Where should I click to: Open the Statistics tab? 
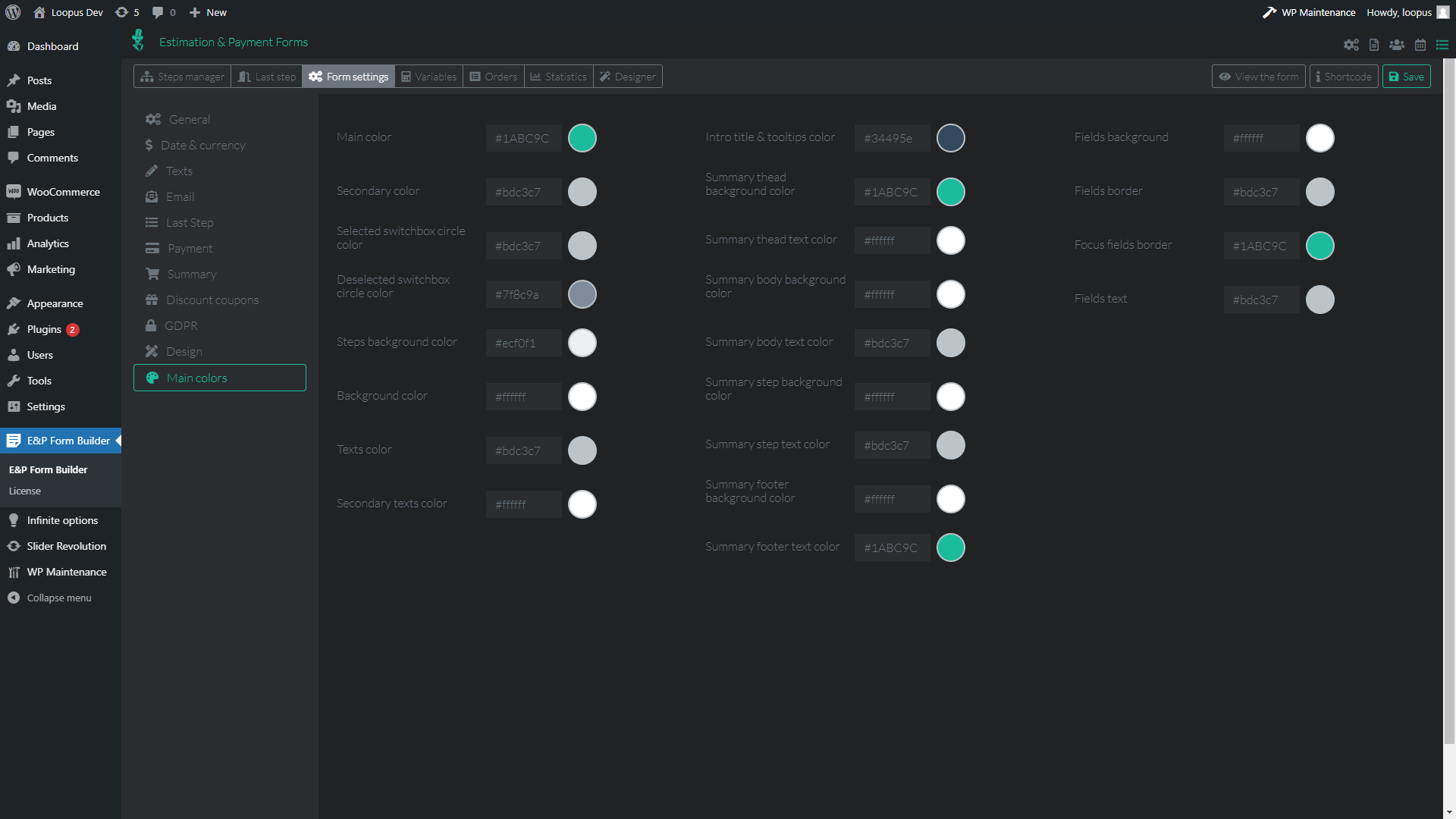point(558,77)
